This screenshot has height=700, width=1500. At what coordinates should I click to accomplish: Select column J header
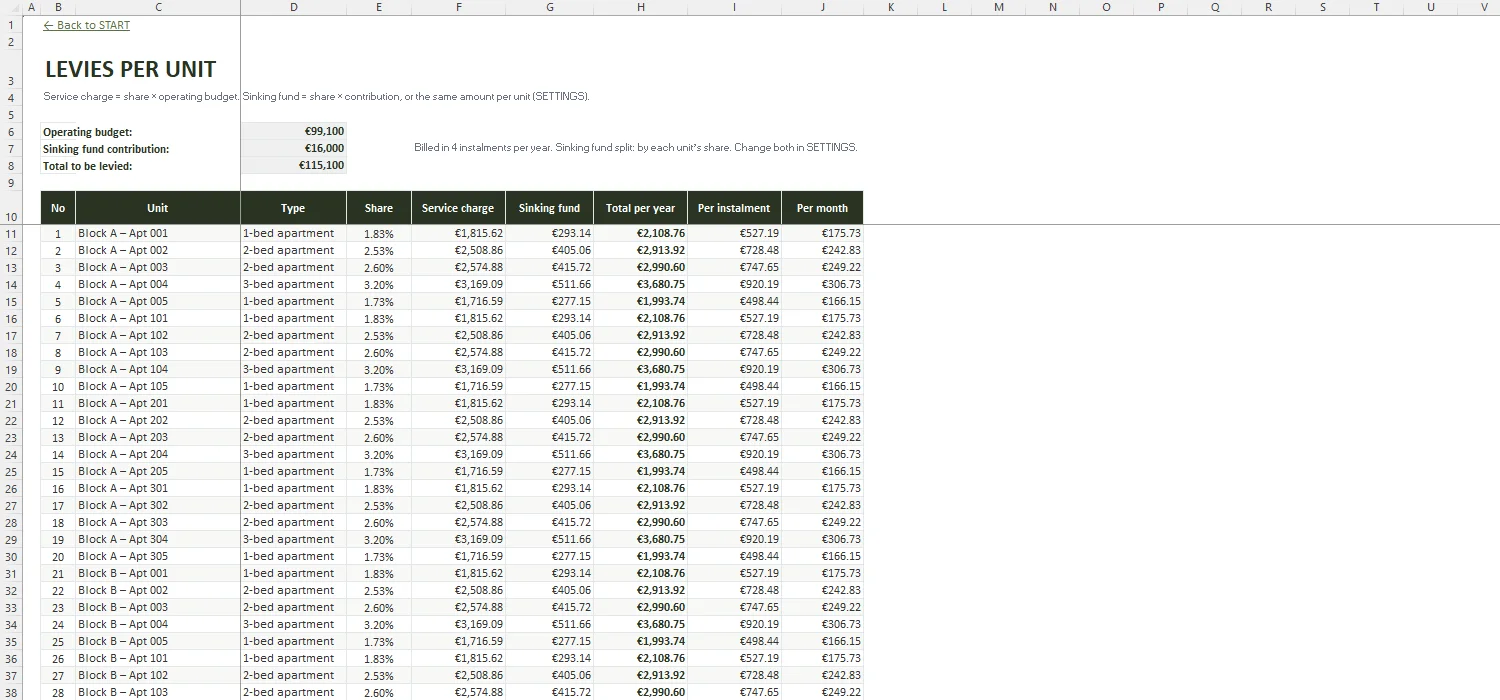pos(822,7)
